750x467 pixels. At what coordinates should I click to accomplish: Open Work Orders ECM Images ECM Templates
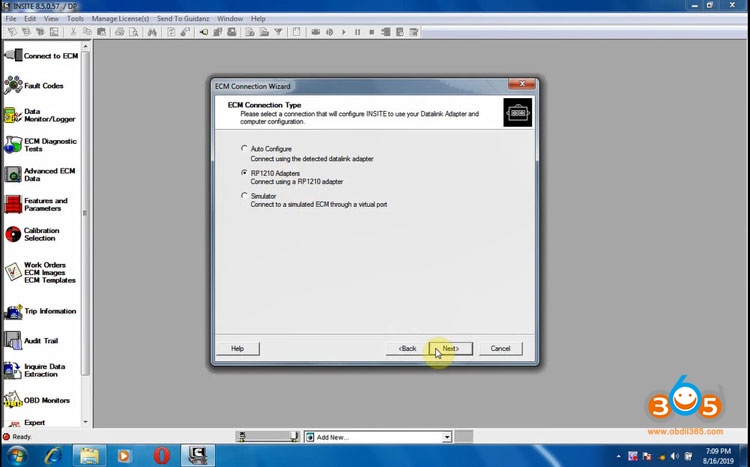click(x=40, y=272)
